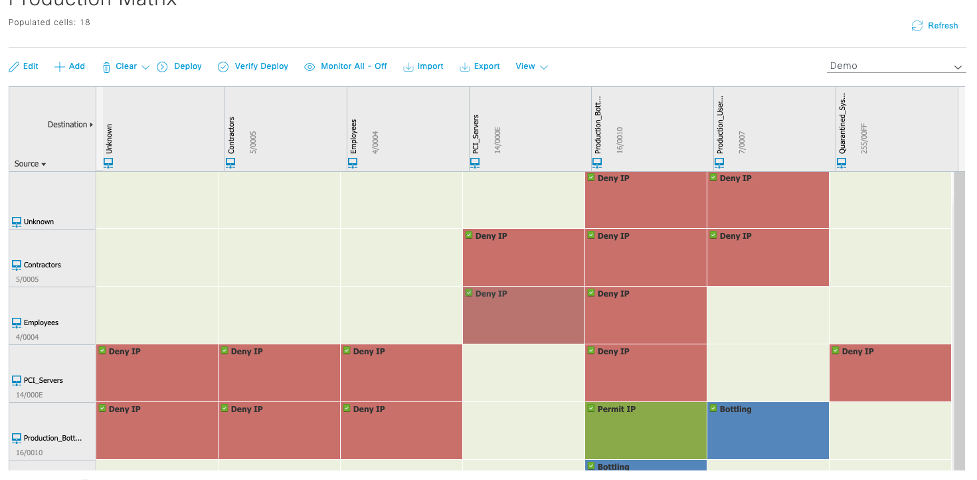The width and height of the screenshot is (977, 480).
Task: Select the empty Unknown to Unknown matrix cell
Action: (157, 200)
